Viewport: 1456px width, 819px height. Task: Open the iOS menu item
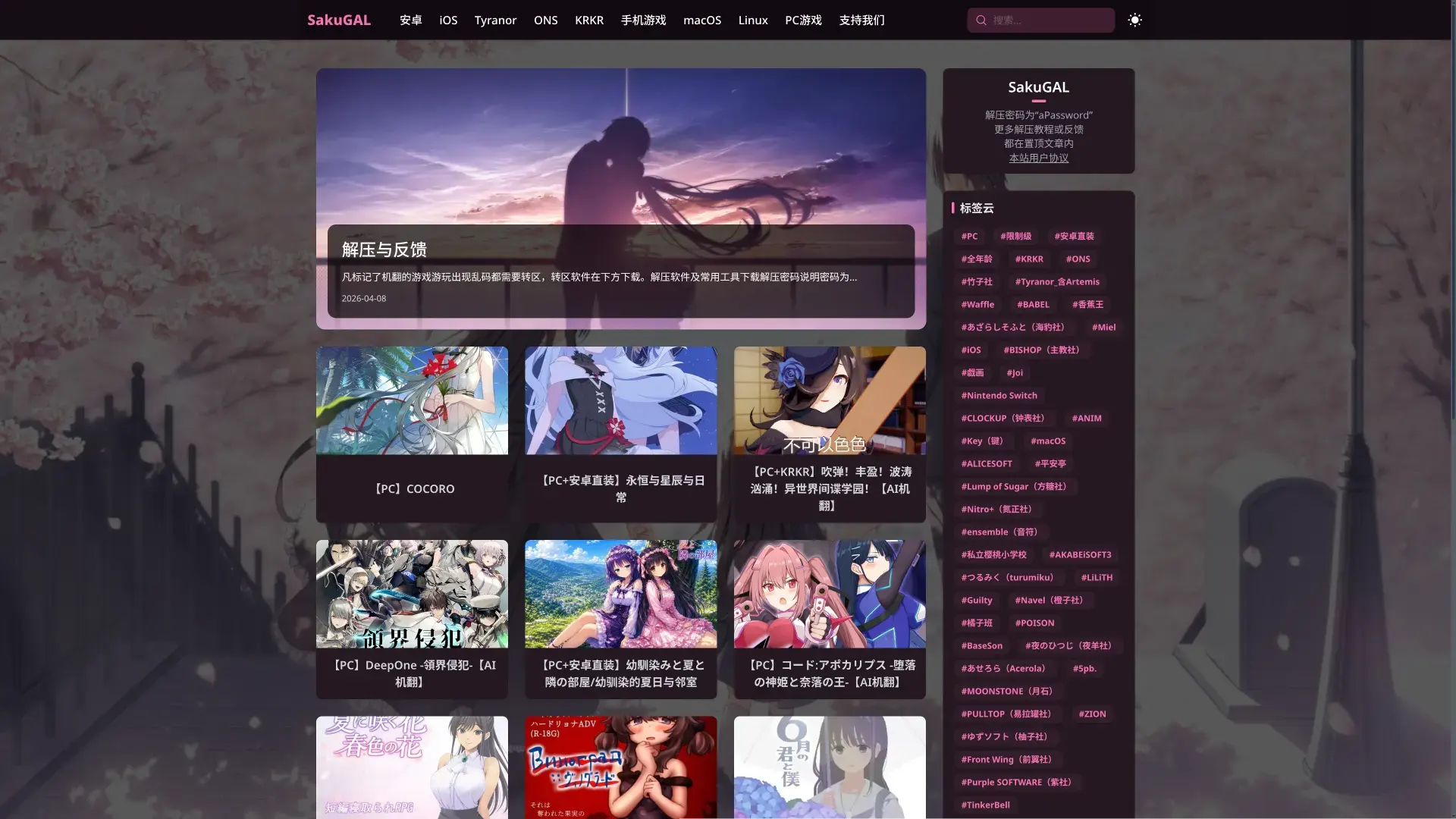[x=448, y=20]
